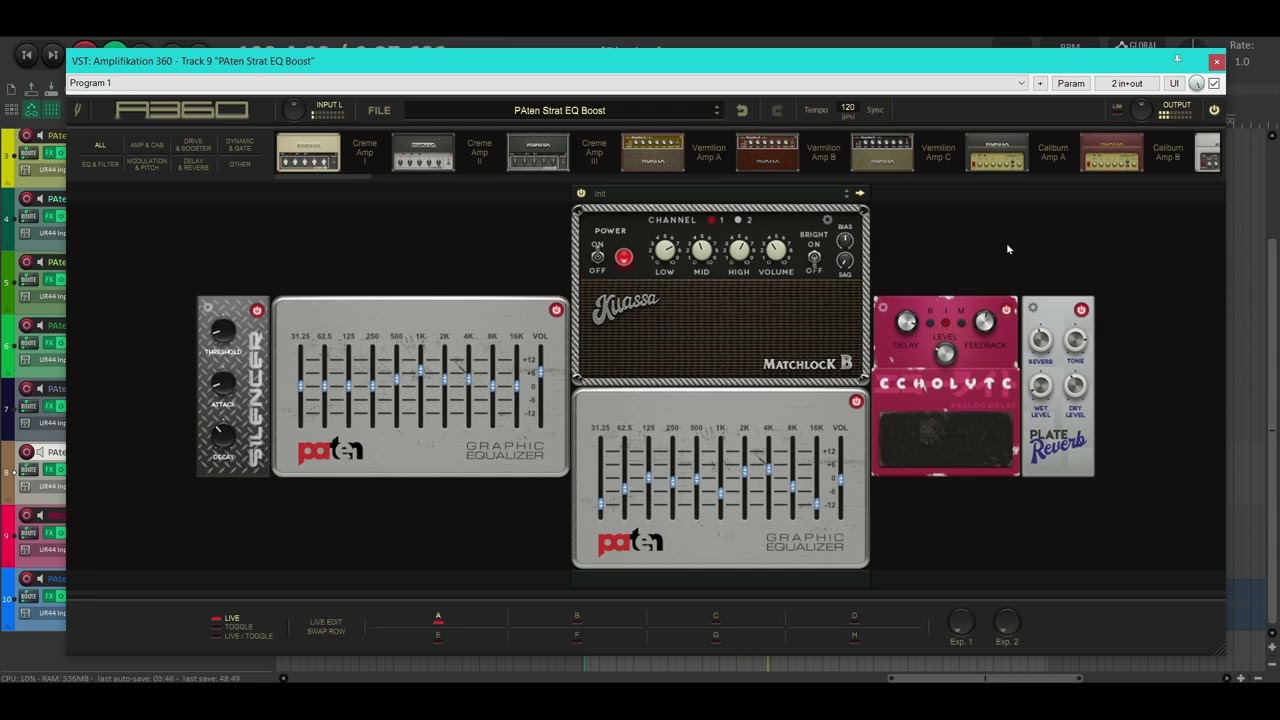Click the Sync tempo button
Screen dimensions: 1280x720
click(x=875, y=110)
